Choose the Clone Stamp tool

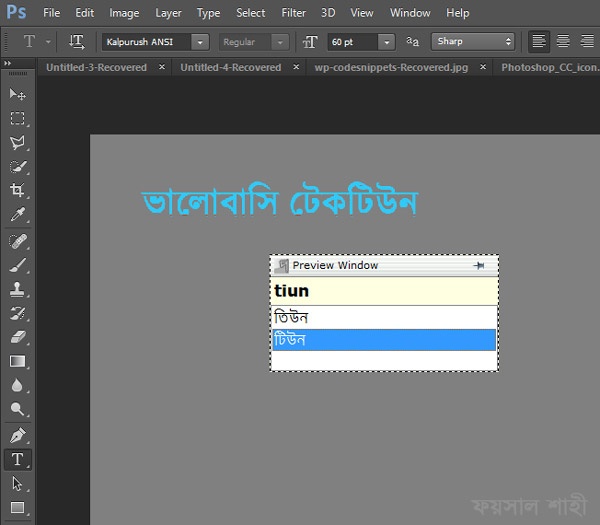(x=17, y=289)
